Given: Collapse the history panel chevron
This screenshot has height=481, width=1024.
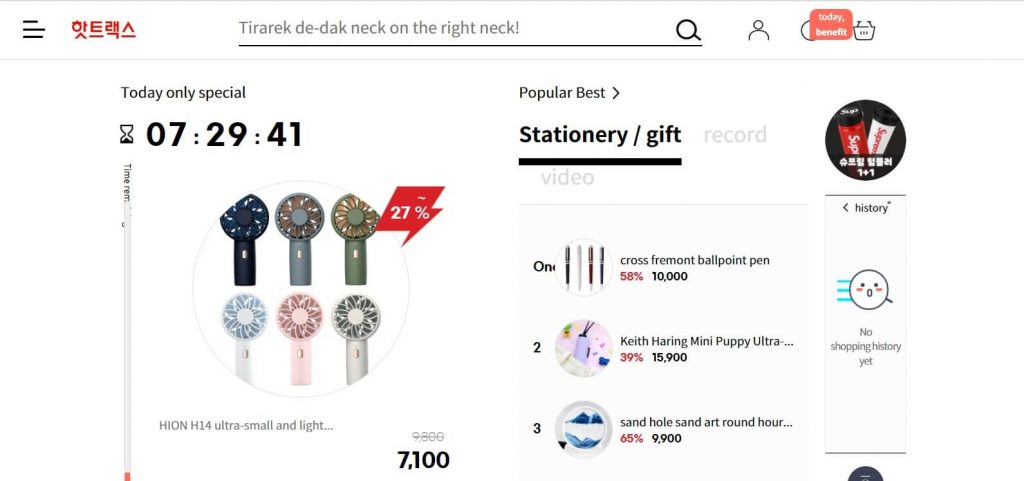Looking at the screenshot, I should (845, 208).
